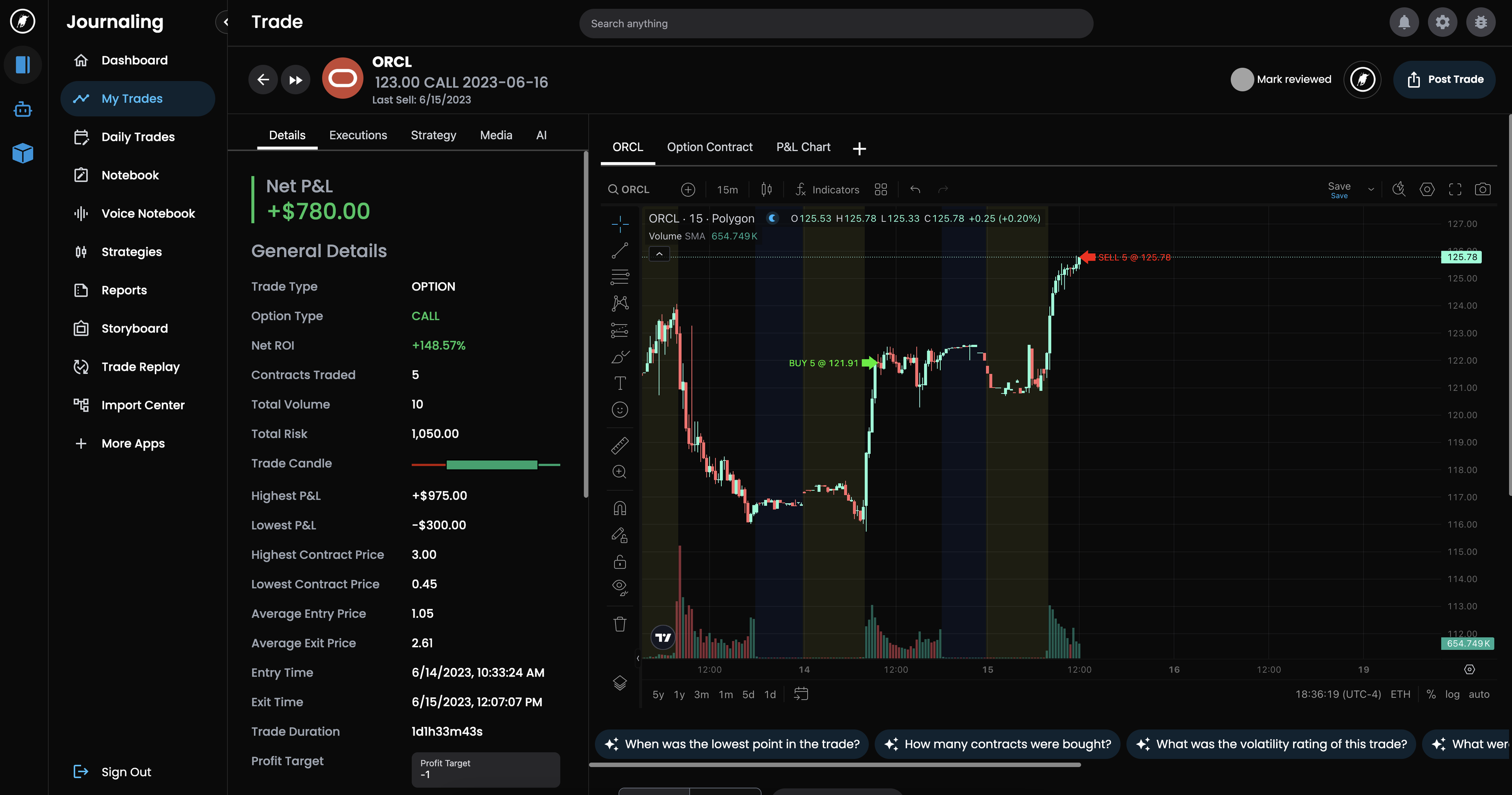The image size is (1512, 795).
Task: Take chart snapshot with camera icon
Action: 1482,189
